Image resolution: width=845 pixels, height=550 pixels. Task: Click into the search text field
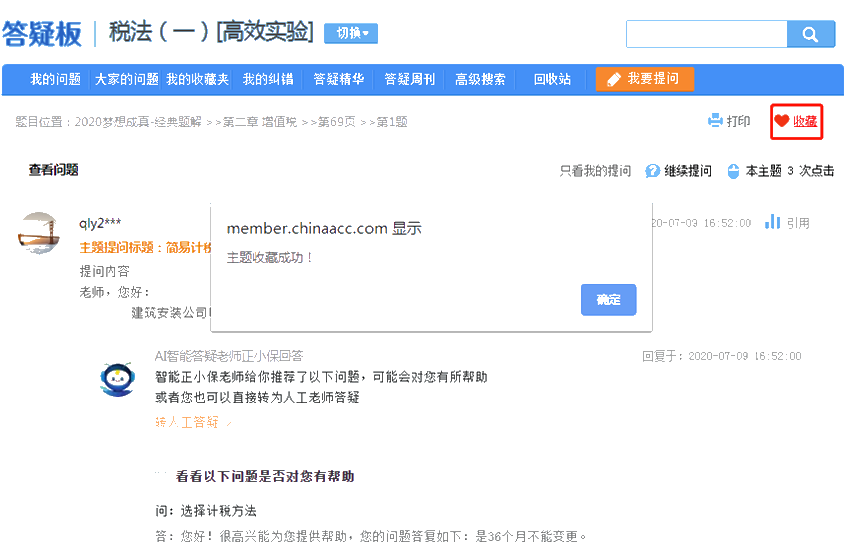705,34
